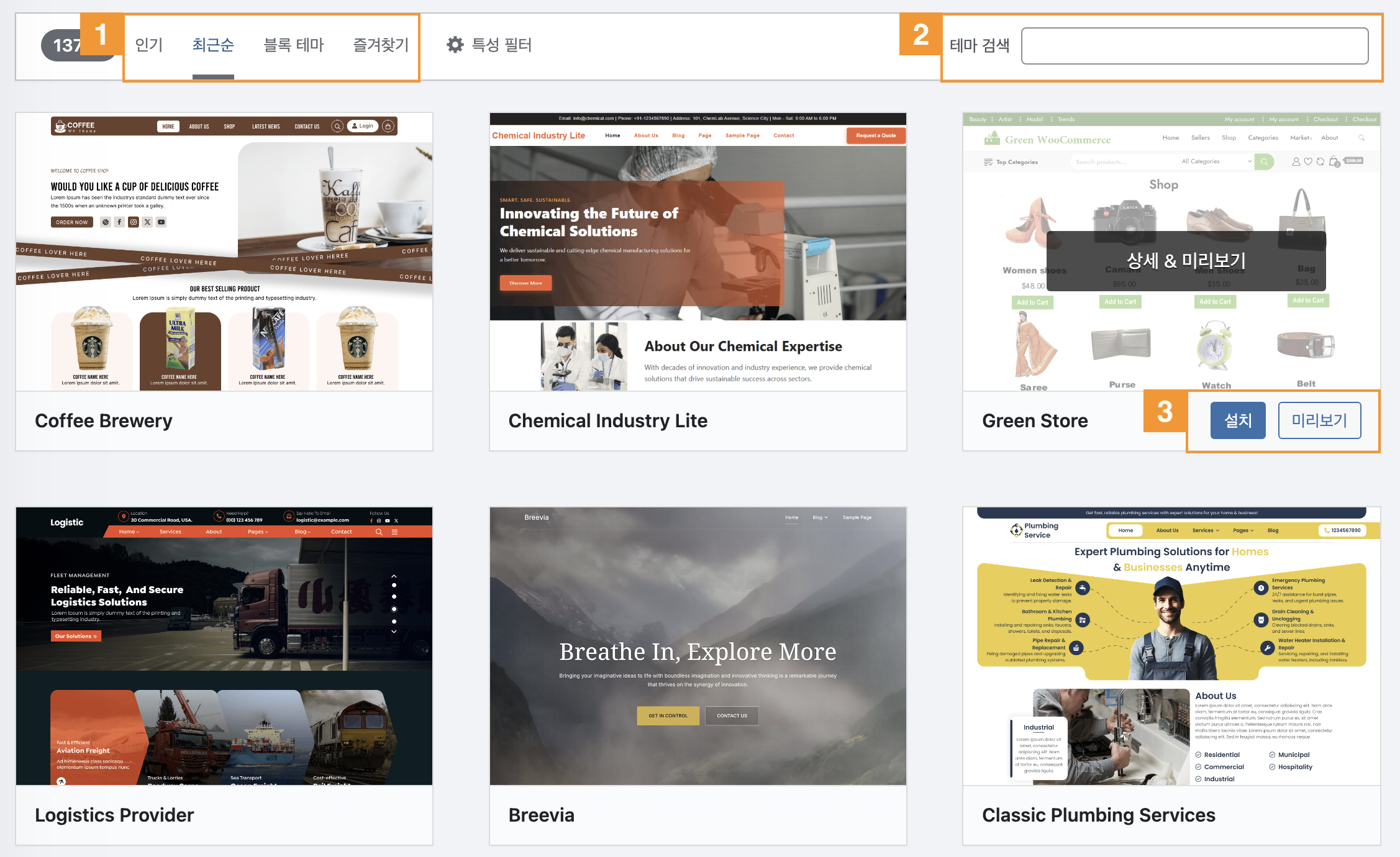1400x857 pixels.
Task: Open the 특성 필터 feature filter
Action: click(489, 45)
